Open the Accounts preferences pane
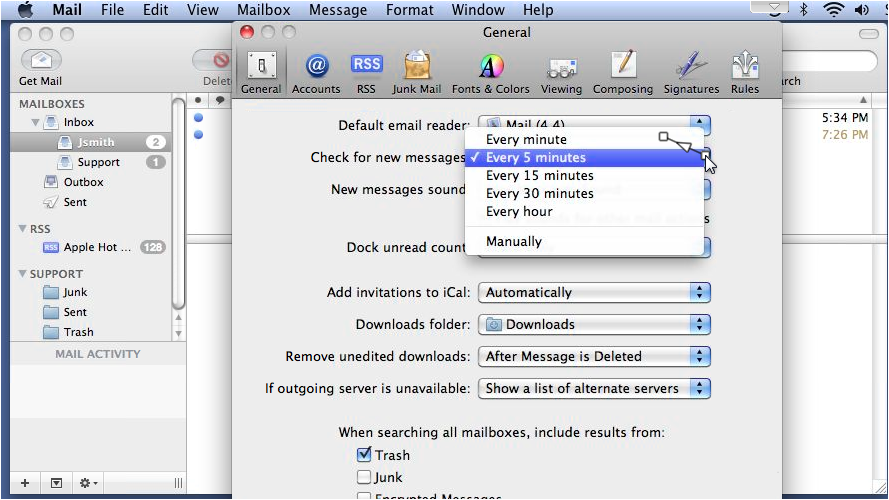This screenshot has height=500, width=889. (316, 73)
